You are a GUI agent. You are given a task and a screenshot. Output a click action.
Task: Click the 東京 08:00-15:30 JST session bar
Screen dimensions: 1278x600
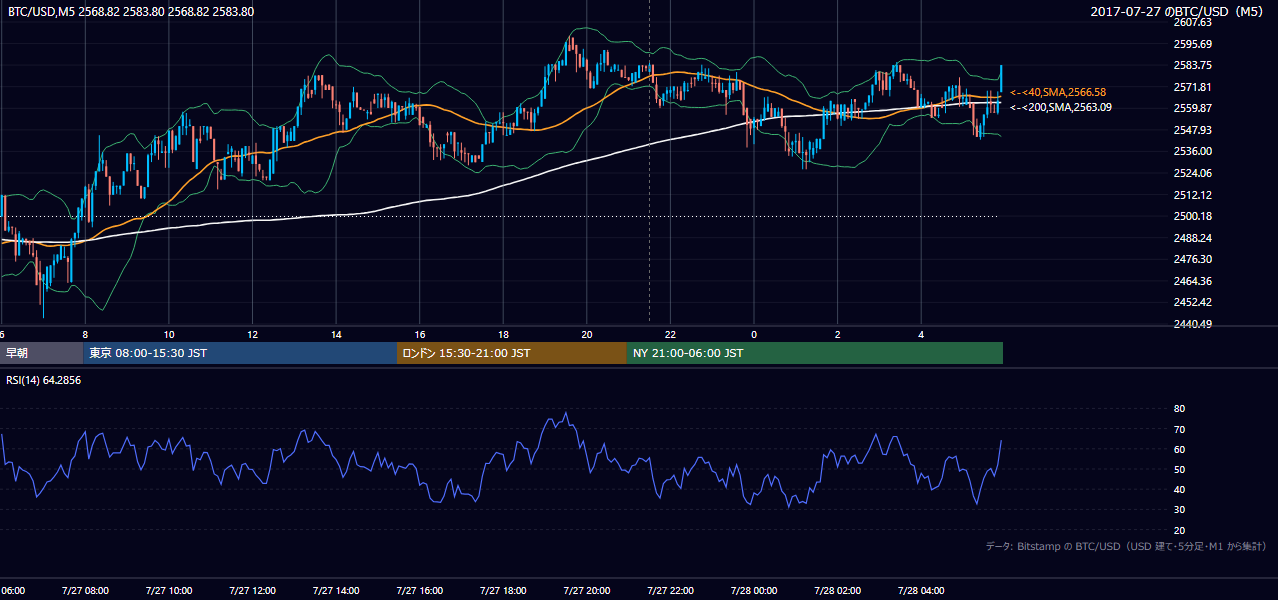point(240,353)
